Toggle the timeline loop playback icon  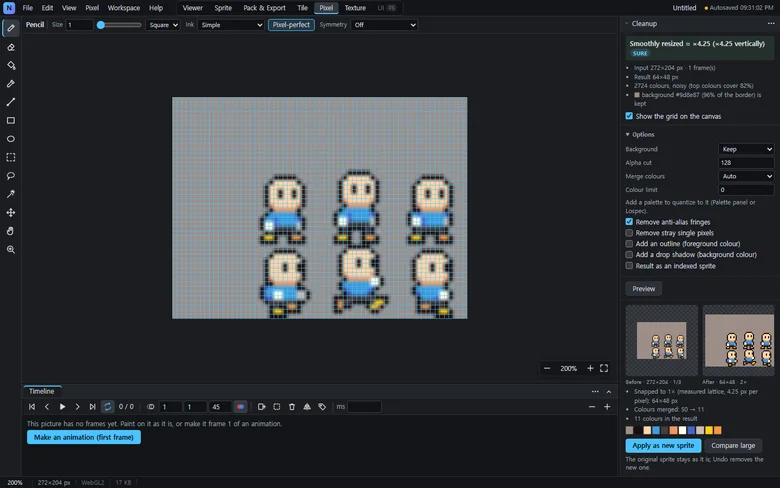pos(107,406)
